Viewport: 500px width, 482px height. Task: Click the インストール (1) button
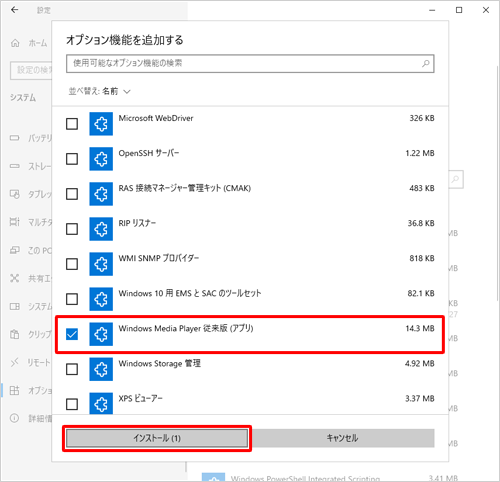click(x=157, y=438)
